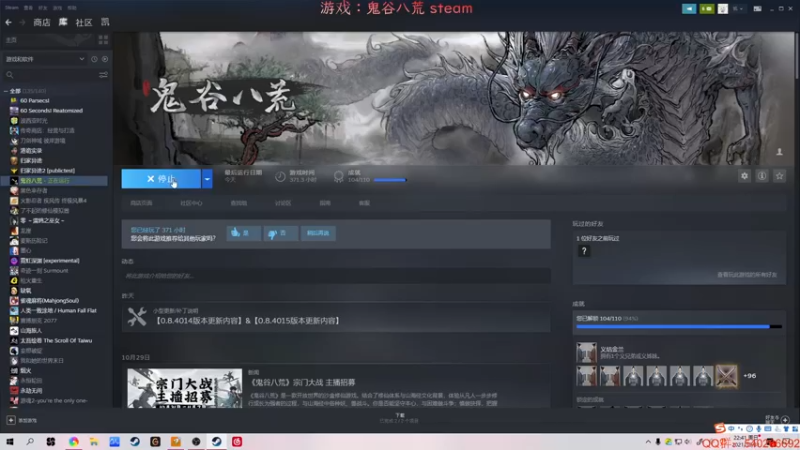Click the 104/110 unlocked achievements progress bar

(x=679, y=327)
